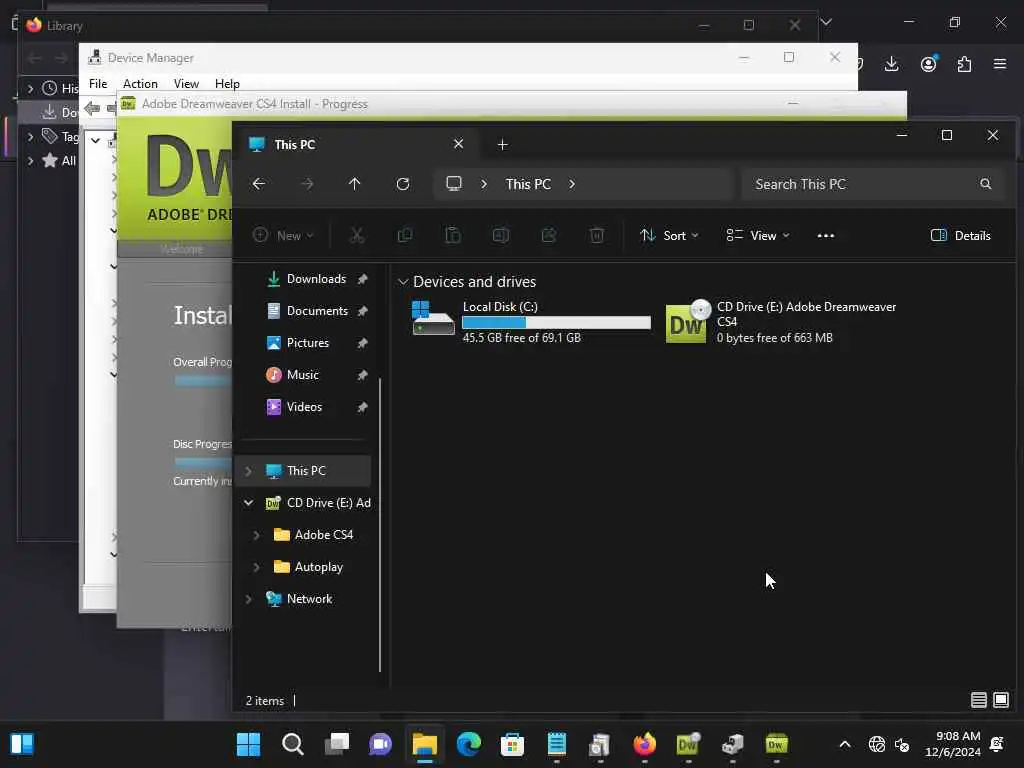Image resolution: width=1024 pixels, height=768 pixels.
Task: Expand Autoplay folder node
Action: tap(257, 567)
